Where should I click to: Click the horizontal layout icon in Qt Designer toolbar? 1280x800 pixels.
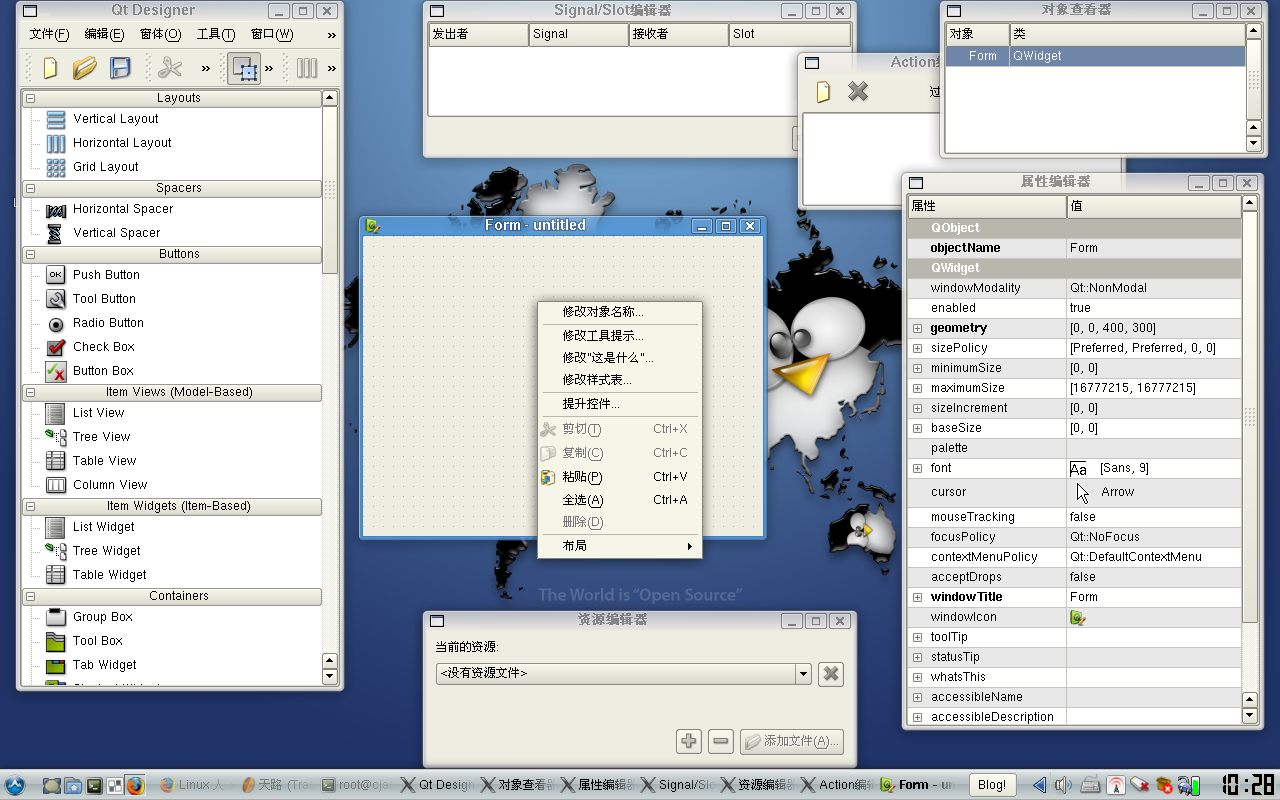point(307,68)
